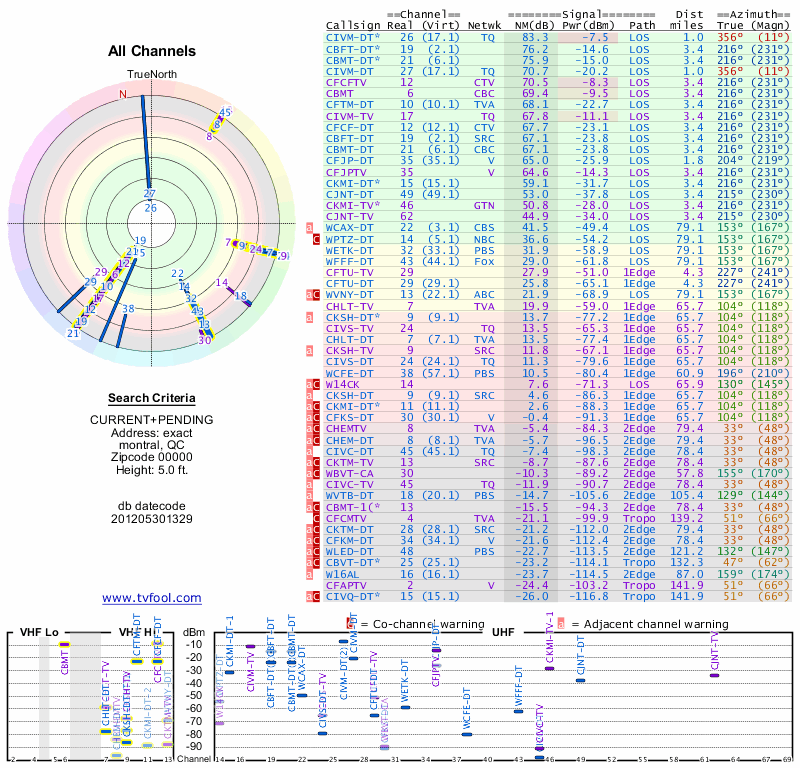Select the WCAX-DT callsign in the table
Viewport: 800px width, 768px height.
click(x=349, y=228)
